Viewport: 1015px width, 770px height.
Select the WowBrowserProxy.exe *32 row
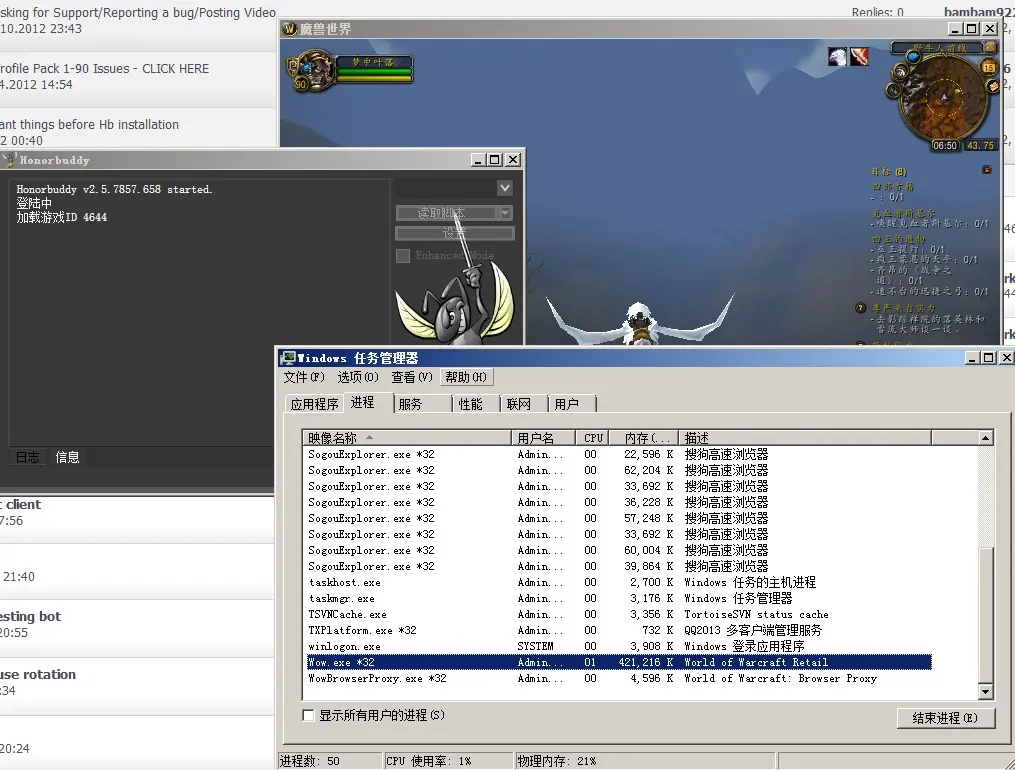point(619,679)
